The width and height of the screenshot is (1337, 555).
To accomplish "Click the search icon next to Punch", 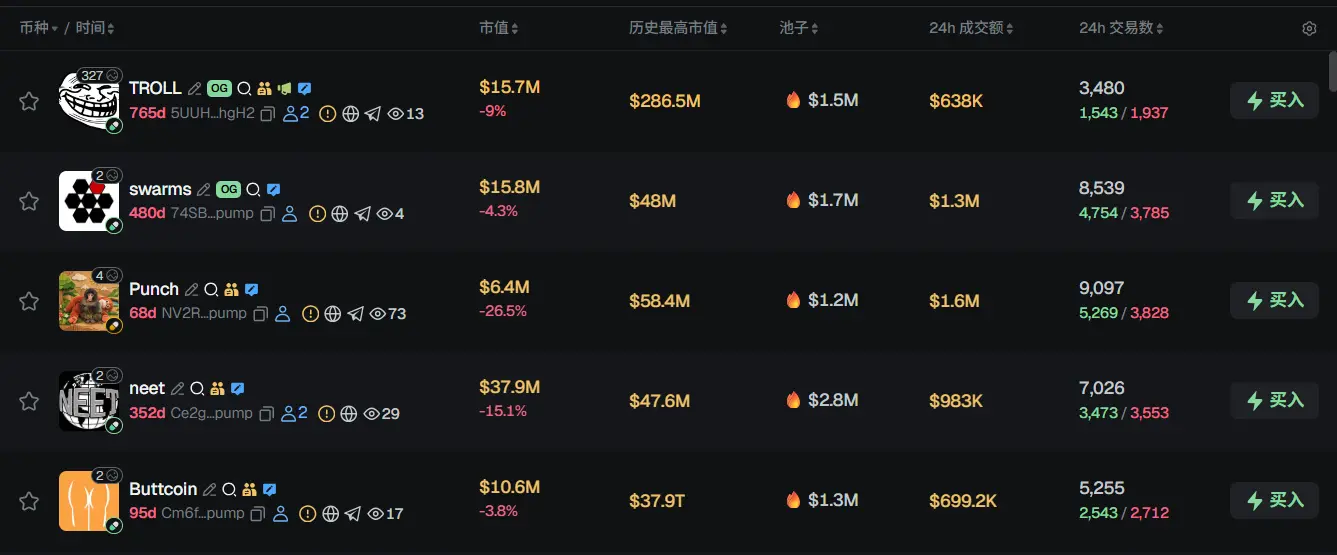I will pos(211,290).
